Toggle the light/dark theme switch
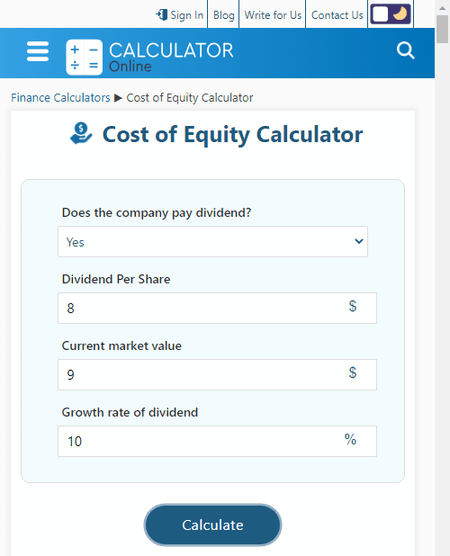The height and width of the screenshot is (556, 450). pyautogui.click(x=390, y=14)
